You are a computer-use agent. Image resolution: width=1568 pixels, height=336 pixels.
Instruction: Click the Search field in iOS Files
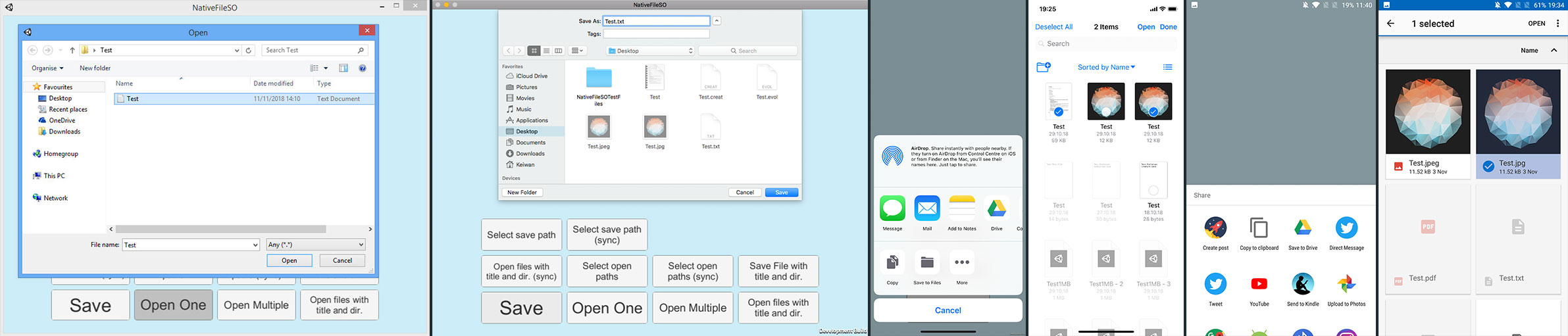pos(1106,44)
